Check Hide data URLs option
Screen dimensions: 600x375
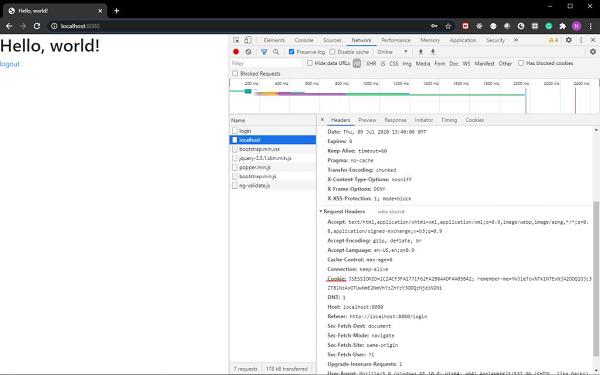click(x=310, y=63)
